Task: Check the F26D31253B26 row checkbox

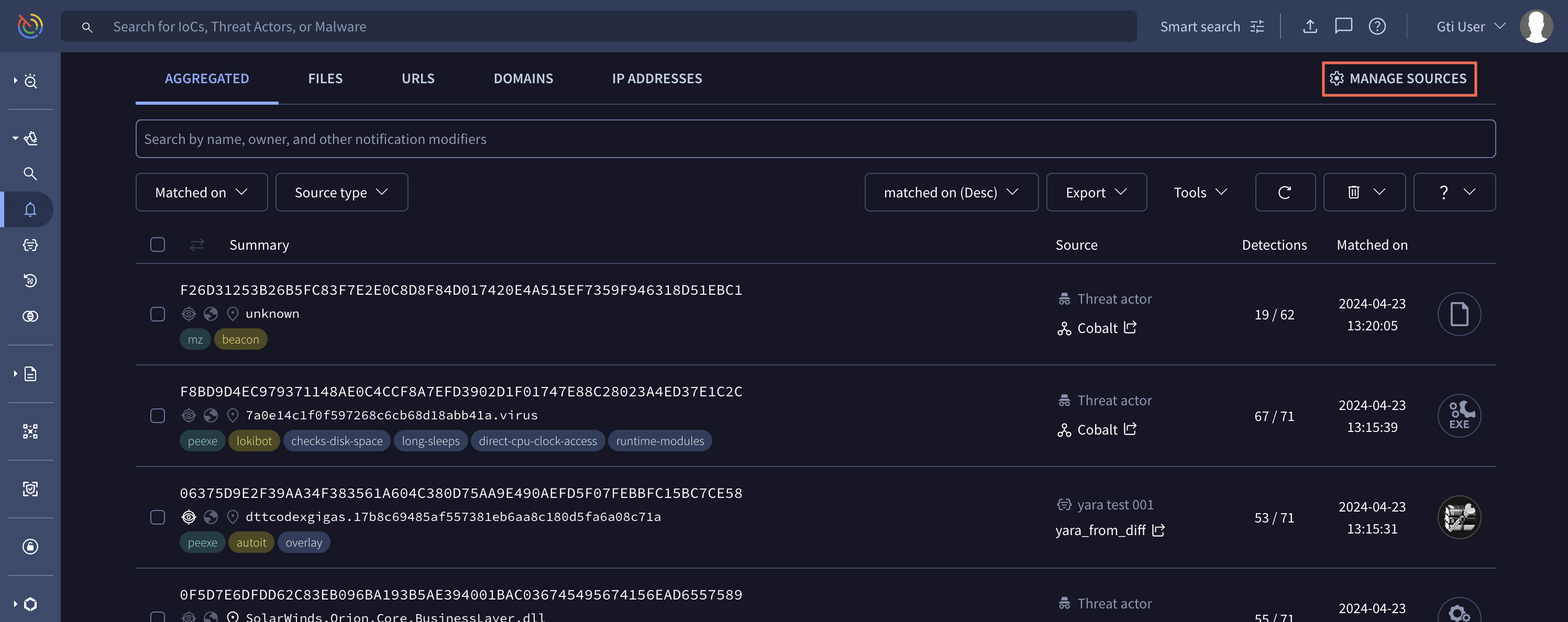Action: click(x=158, y=314)
